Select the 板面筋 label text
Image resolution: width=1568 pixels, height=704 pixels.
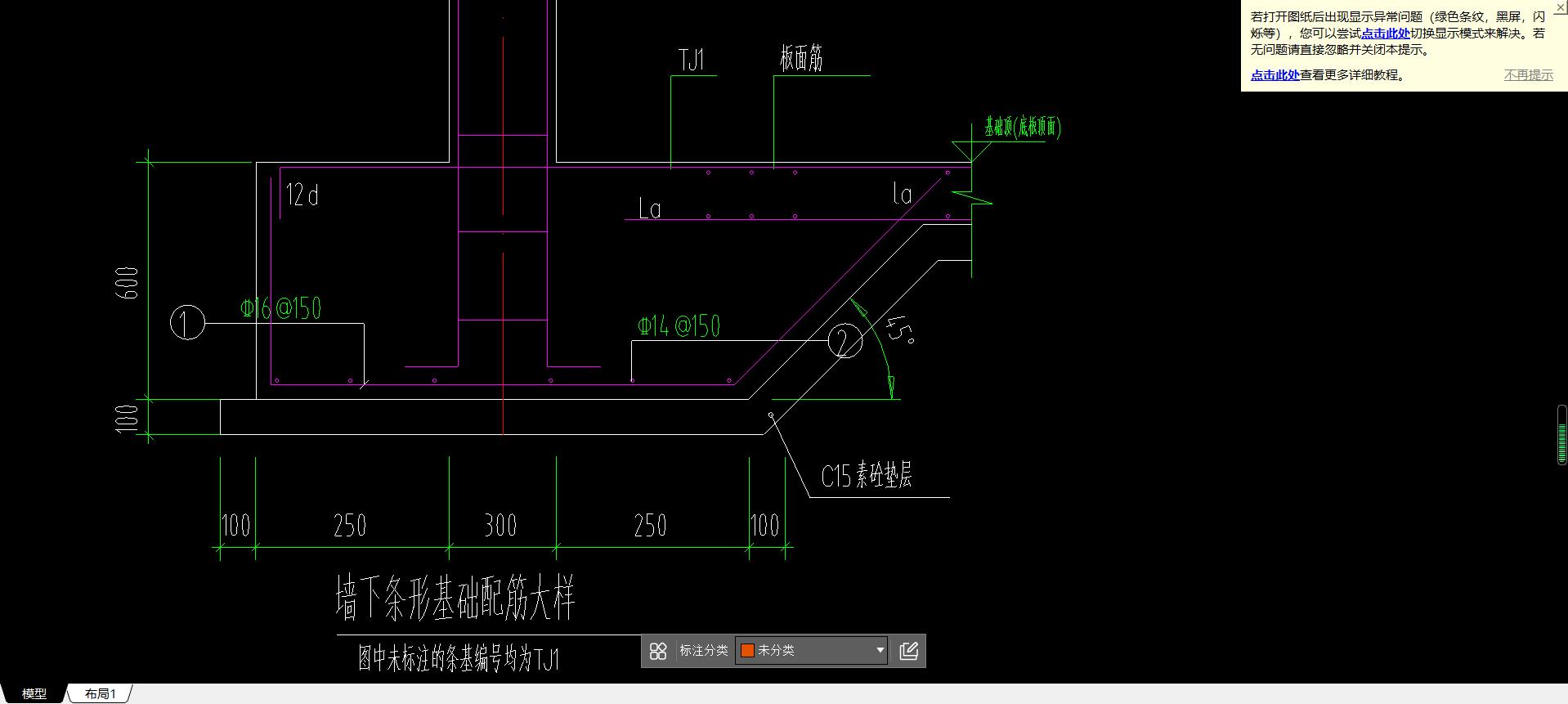800,59
